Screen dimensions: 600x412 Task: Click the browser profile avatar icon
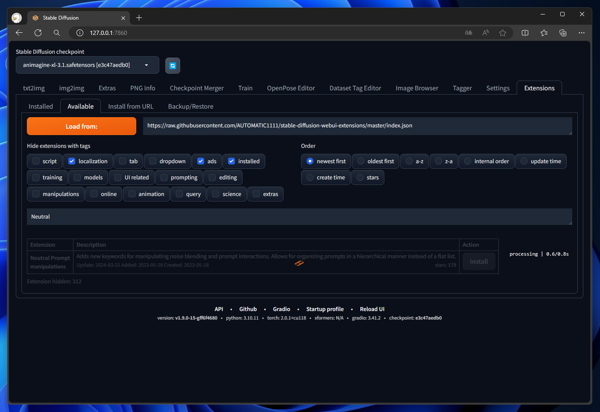click(x=16, y=18)
